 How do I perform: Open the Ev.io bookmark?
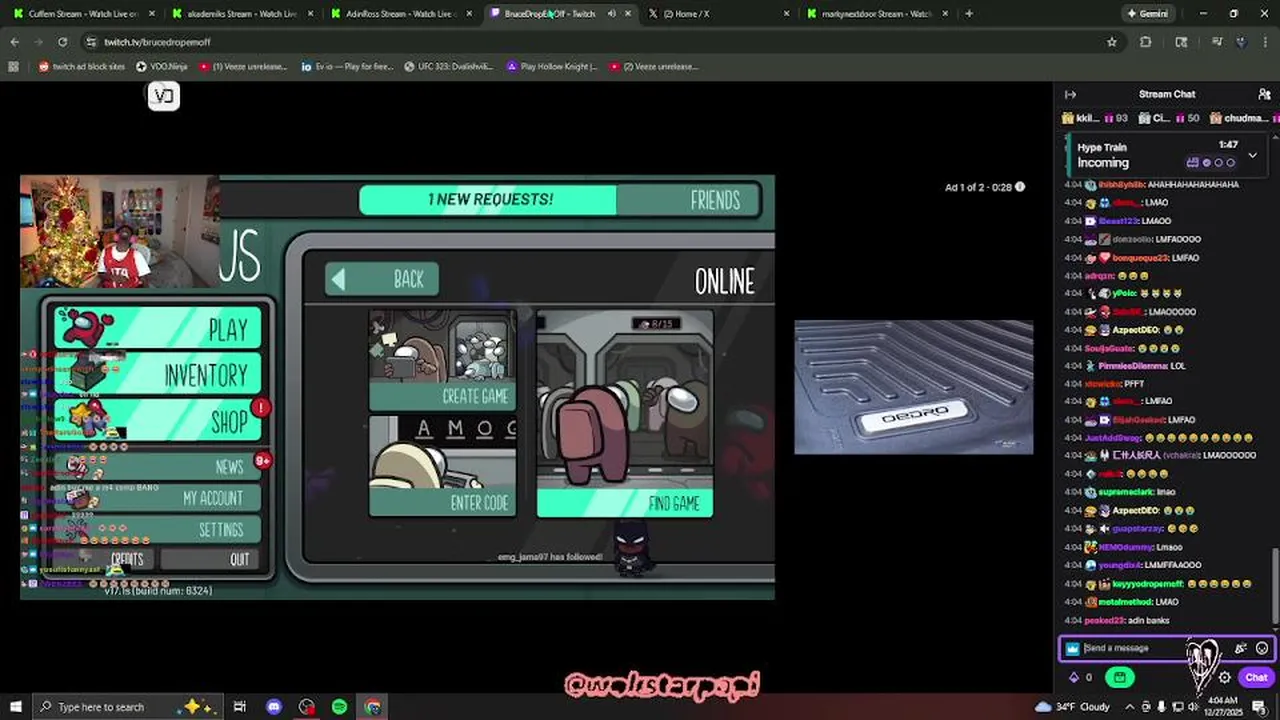pos(346,66)
